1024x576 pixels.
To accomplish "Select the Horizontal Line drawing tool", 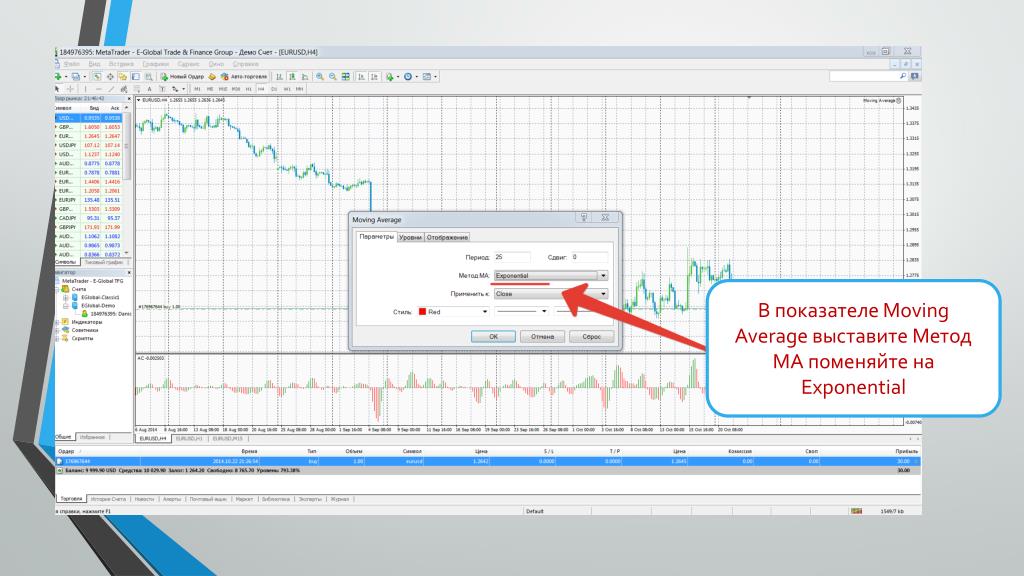I will tap(99, 89).
